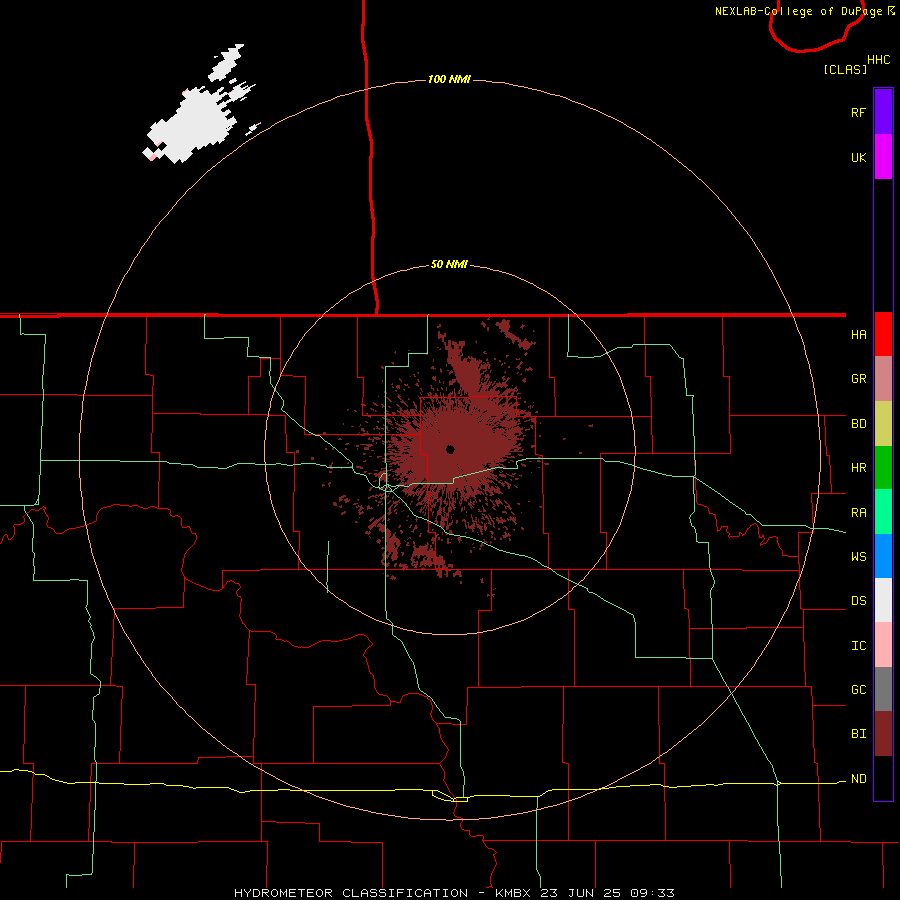Click the 100 NMI range ring label
The image size is (900, 900).
(x=449, y=79)
